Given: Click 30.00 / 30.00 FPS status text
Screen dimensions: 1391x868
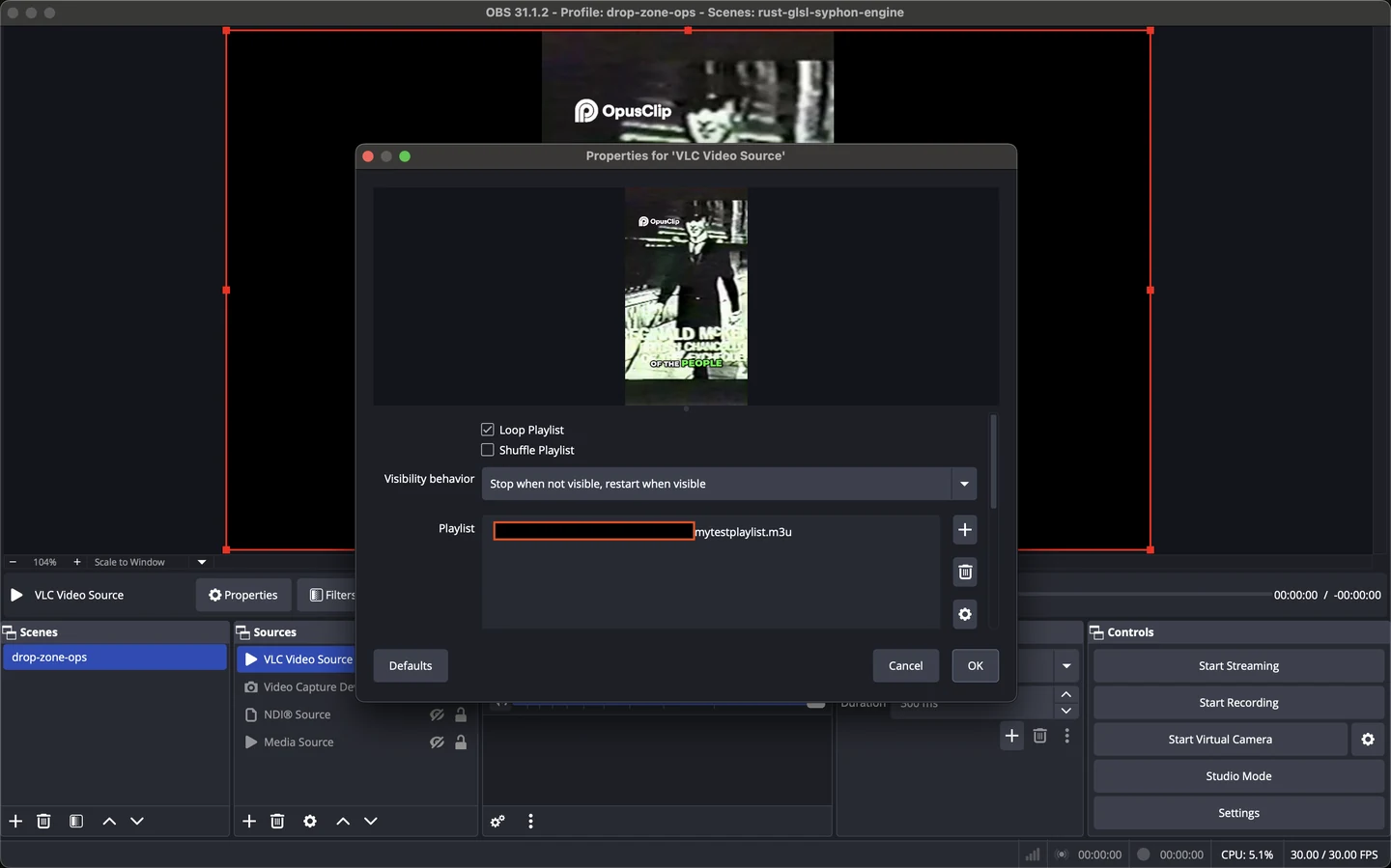Looking at the screenshot, I should tap(1334, 854).
